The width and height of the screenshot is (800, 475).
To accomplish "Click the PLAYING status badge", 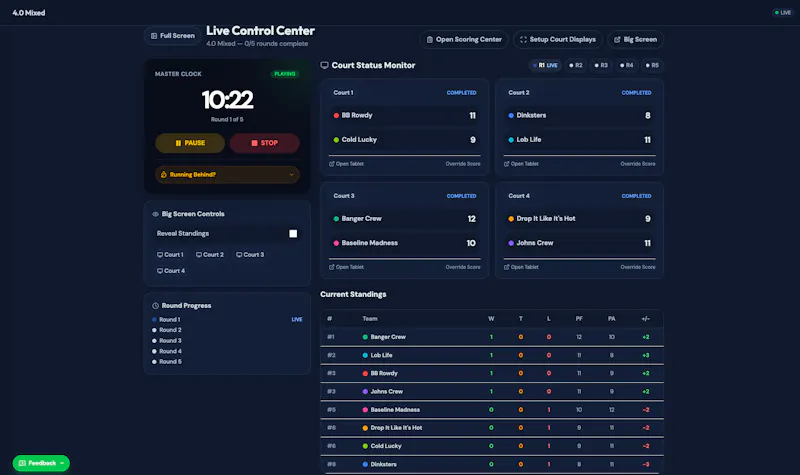I will 284,74.
